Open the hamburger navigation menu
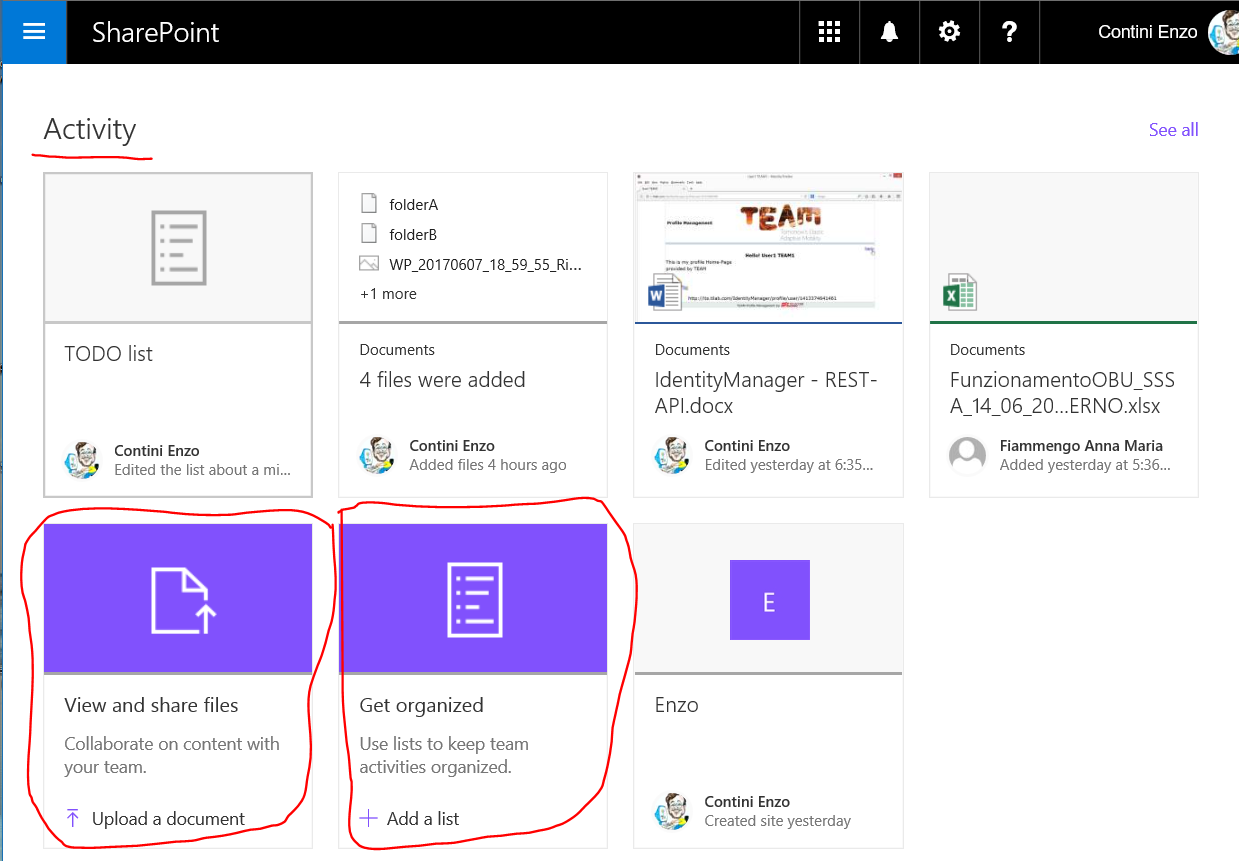Viewport: 1239px width, 861px height. (33, 31)
